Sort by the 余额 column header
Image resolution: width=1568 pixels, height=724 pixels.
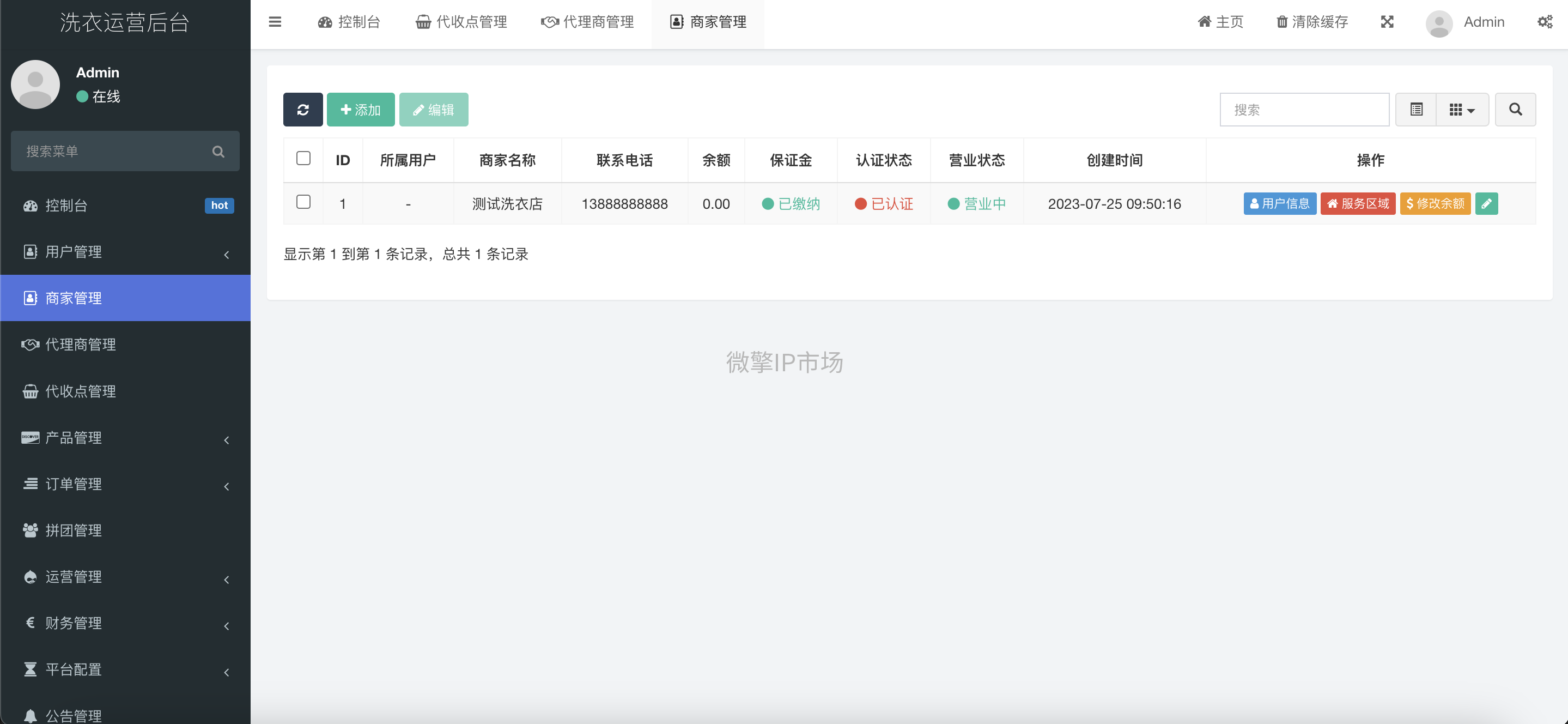716,160
